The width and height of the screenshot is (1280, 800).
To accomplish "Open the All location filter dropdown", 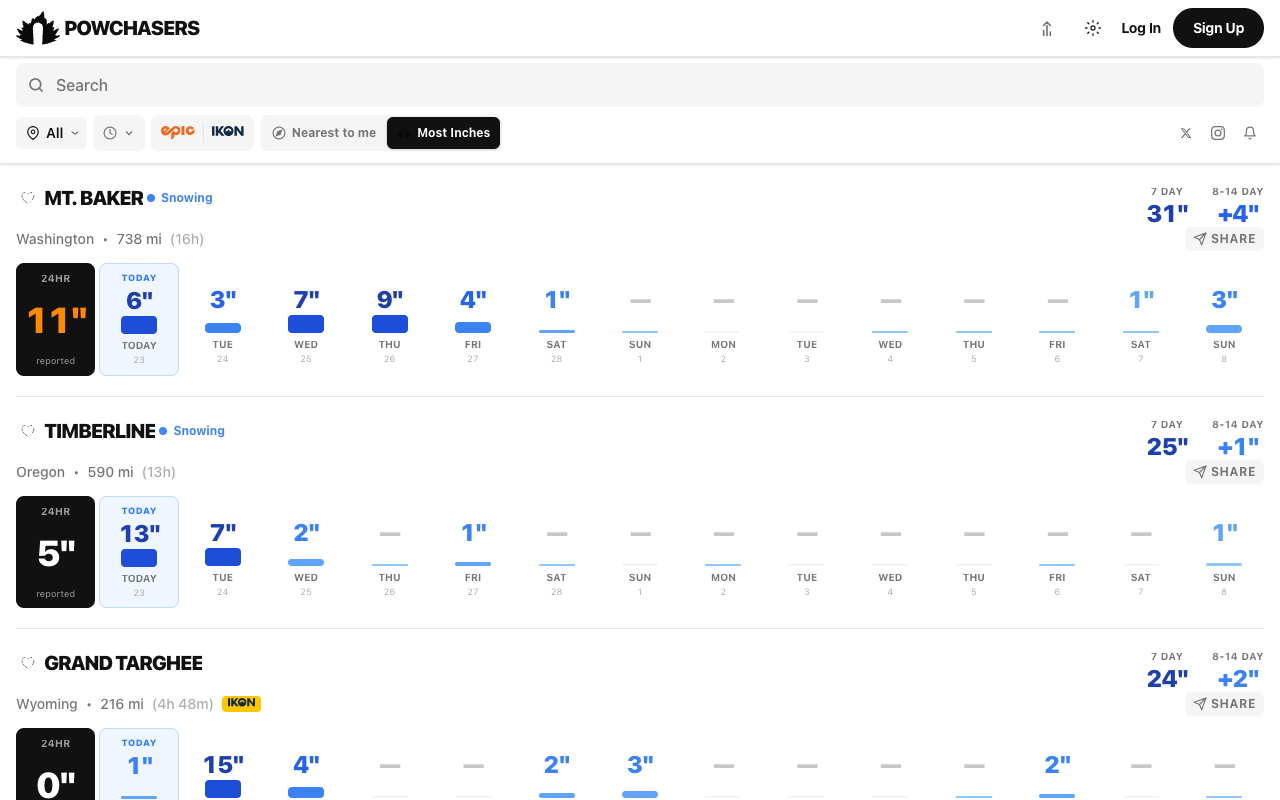I will pyautogui.click(x=51, y=132).
